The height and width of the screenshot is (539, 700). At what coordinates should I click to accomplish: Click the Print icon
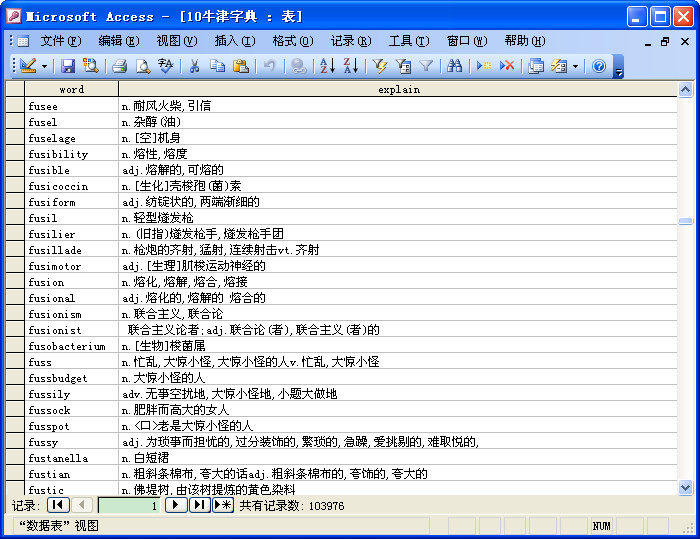click(x=120, y=66)
